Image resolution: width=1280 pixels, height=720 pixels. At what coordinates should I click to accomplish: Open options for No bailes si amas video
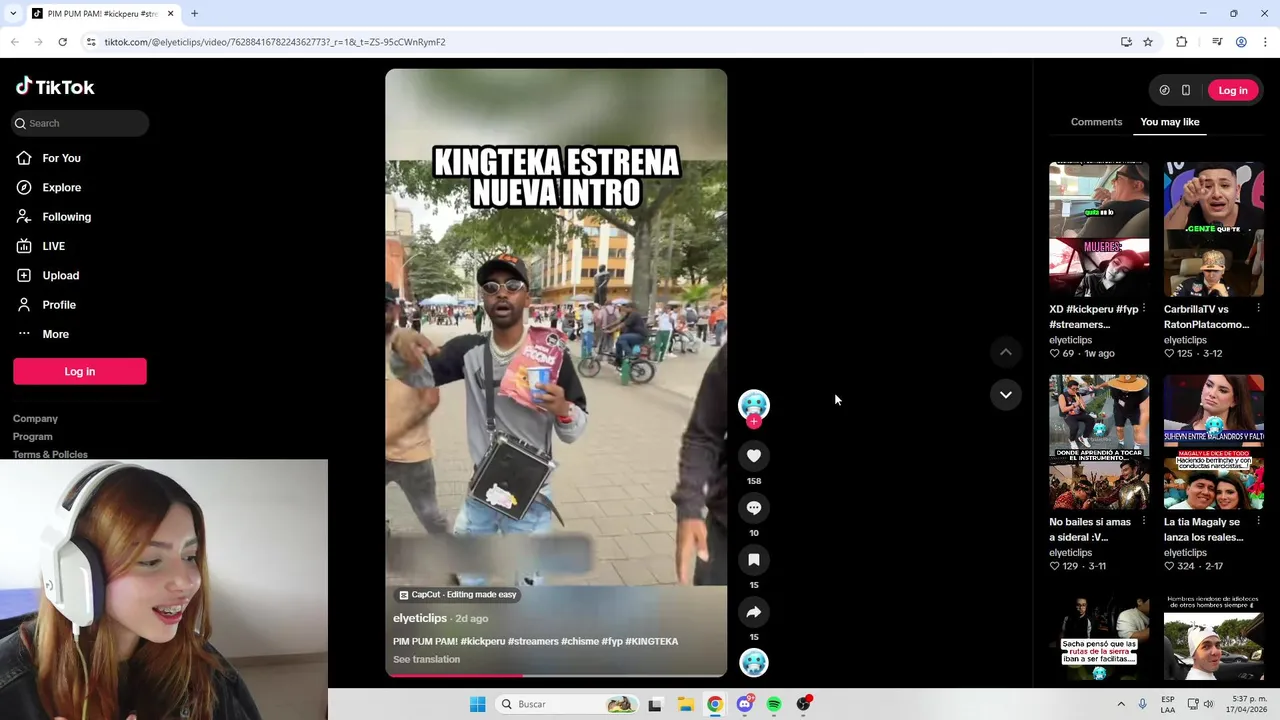click(1144, 521)
